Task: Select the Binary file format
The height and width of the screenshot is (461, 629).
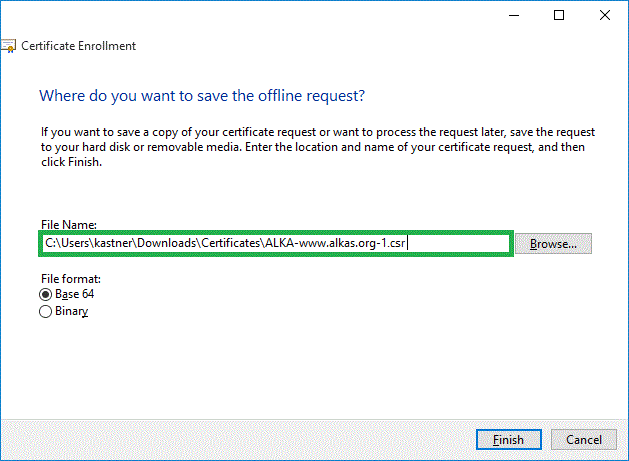Action: coord(45,311)
